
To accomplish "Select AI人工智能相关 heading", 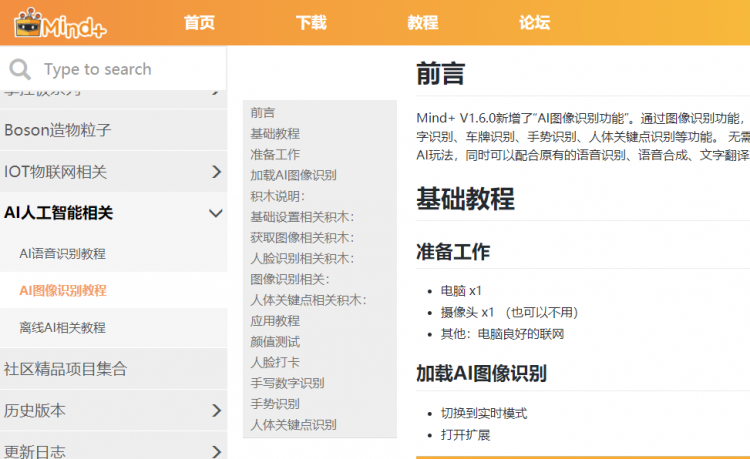I will click(x=58, y=213).
